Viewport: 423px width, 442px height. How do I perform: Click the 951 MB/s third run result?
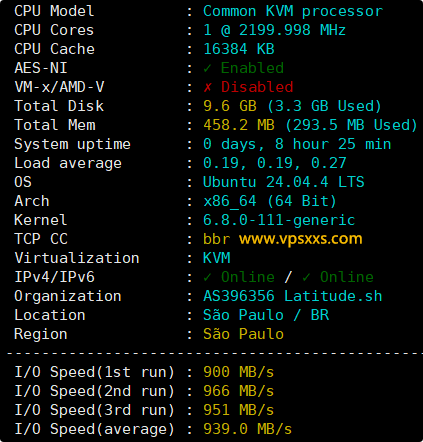pyautogui.click(x=238, y=410)
